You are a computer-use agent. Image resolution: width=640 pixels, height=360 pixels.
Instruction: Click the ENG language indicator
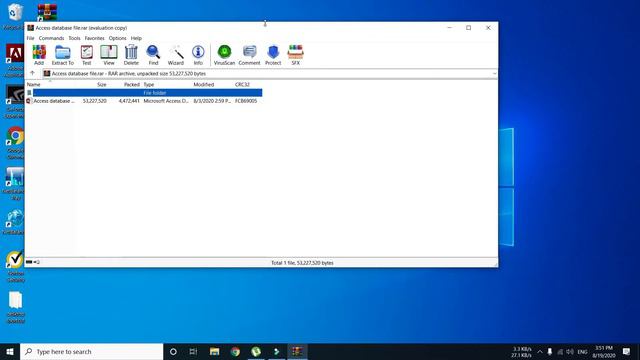point(582,351)
